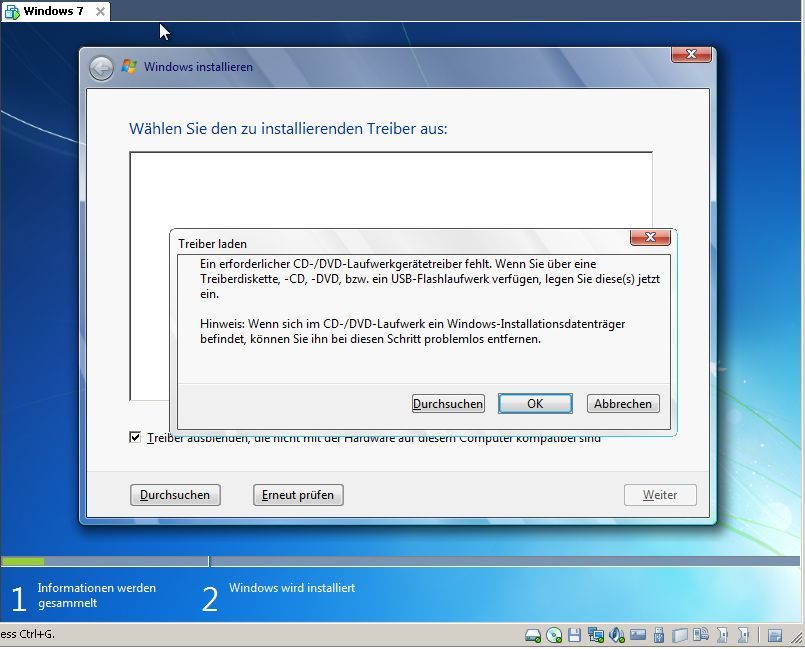805x649 pixels.
Task: Click Durchsuchen at bottom of setup window
Action: 175,495
